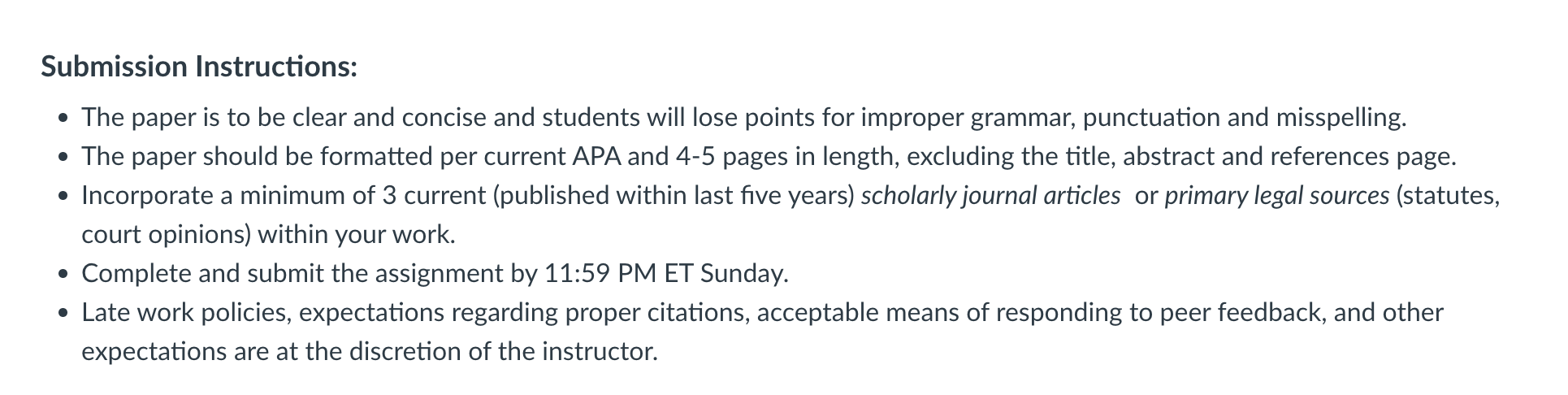The image size is (1568, 395).
Task: Click the "Submission Instructions:" heading
Action: click(x=199, y=67)
